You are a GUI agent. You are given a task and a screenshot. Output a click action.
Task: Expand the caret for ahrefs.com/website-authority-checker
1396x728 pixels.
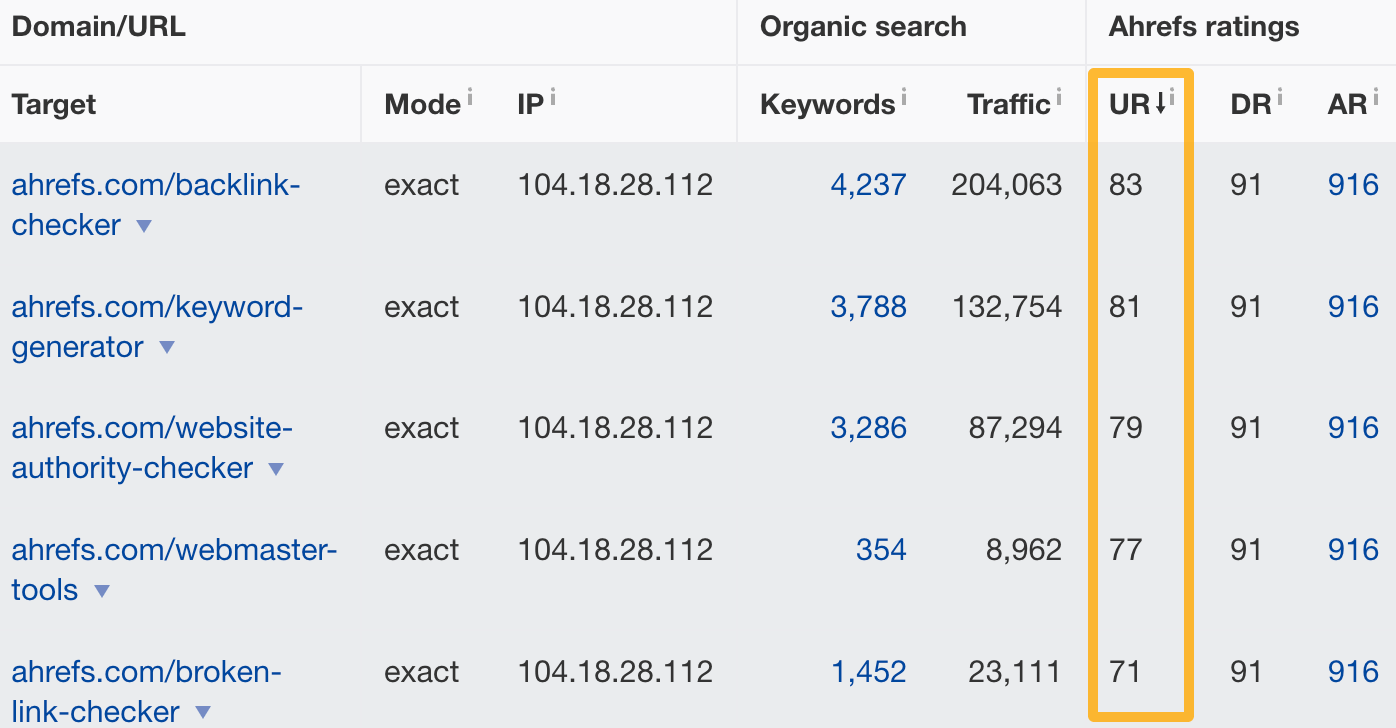[x=277, y=469]
